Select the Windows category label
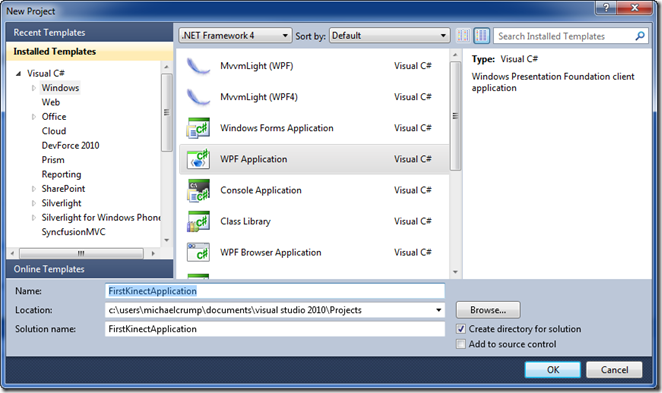Screen dimensions: 662x393 [60, 88]
